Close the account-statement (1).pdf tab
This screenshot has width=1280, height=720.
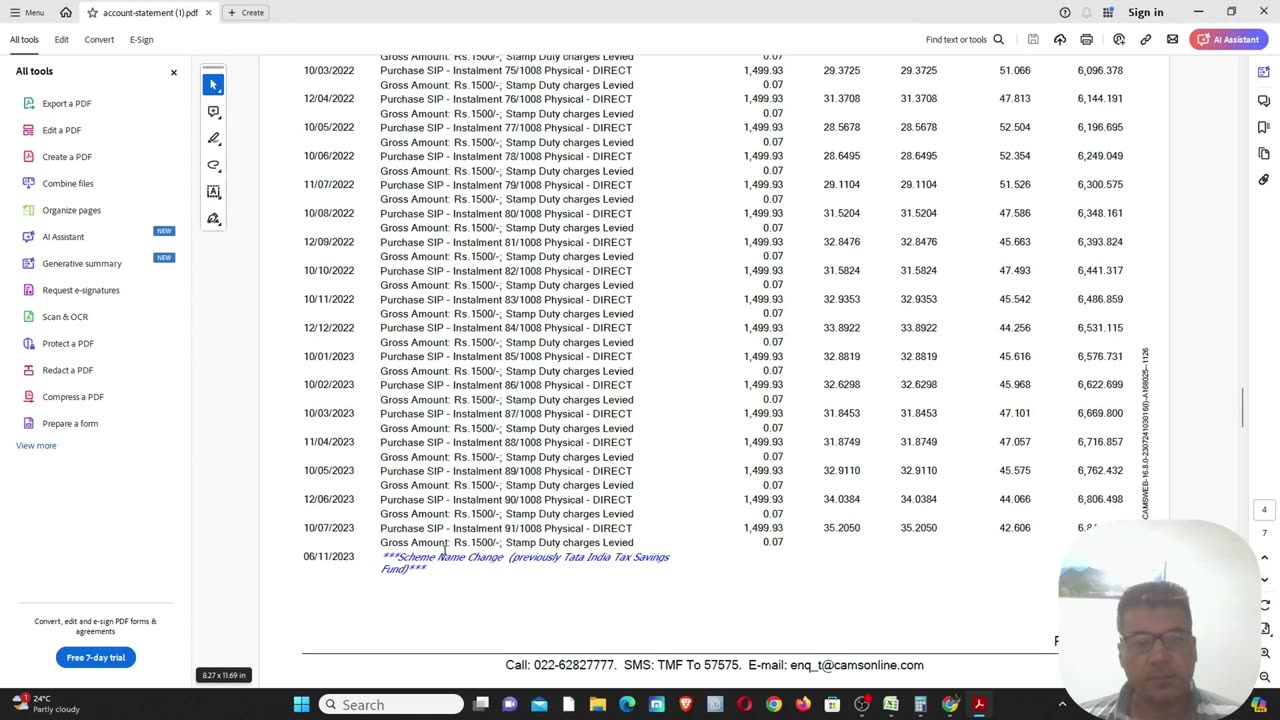(x=208, y=13)
